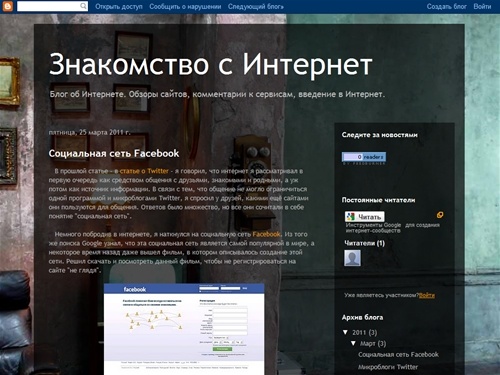Click the search magnifier icon in navbar
The width and height of the screenshot is (500, 375).
[x=83, y=6]
